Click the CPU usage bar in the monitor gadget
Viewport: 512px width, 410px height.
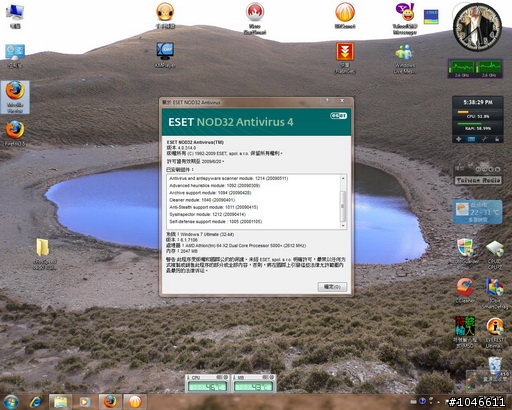pos(478,112)
